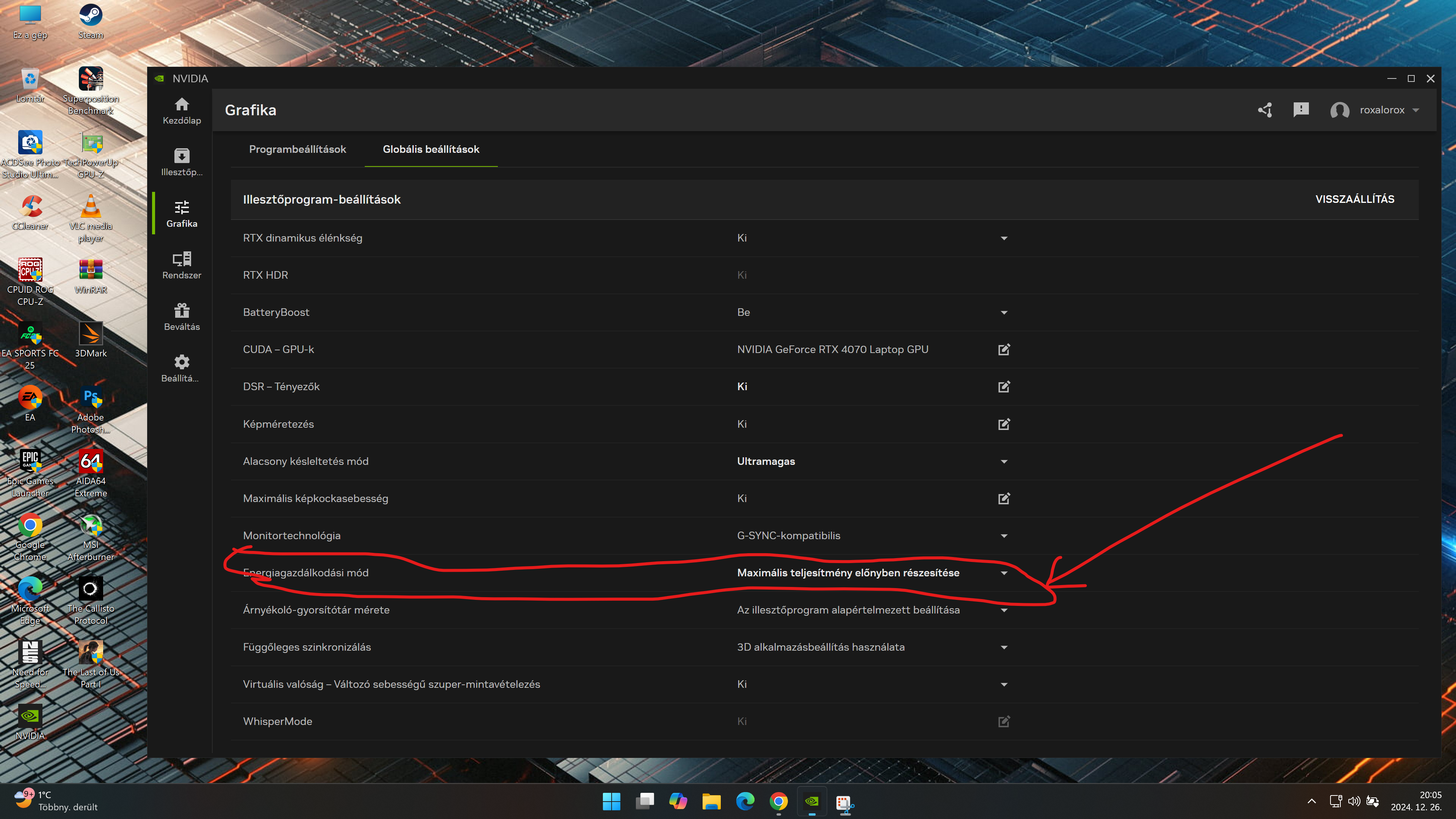Click the 'Ultramagas' latency value
This screenshot has width=1456, height=819.
point(765,461)
